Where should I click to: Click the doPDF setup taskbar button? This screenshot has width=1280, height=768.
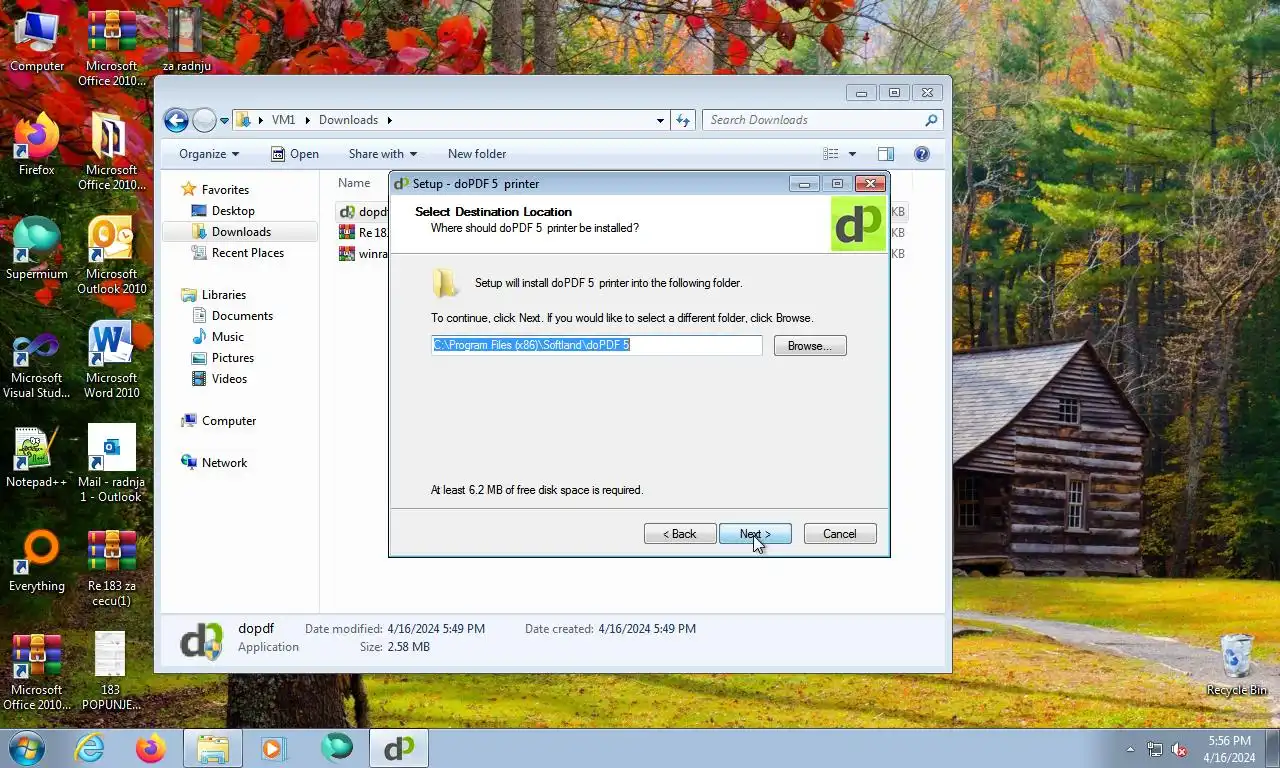coord(399,748)
